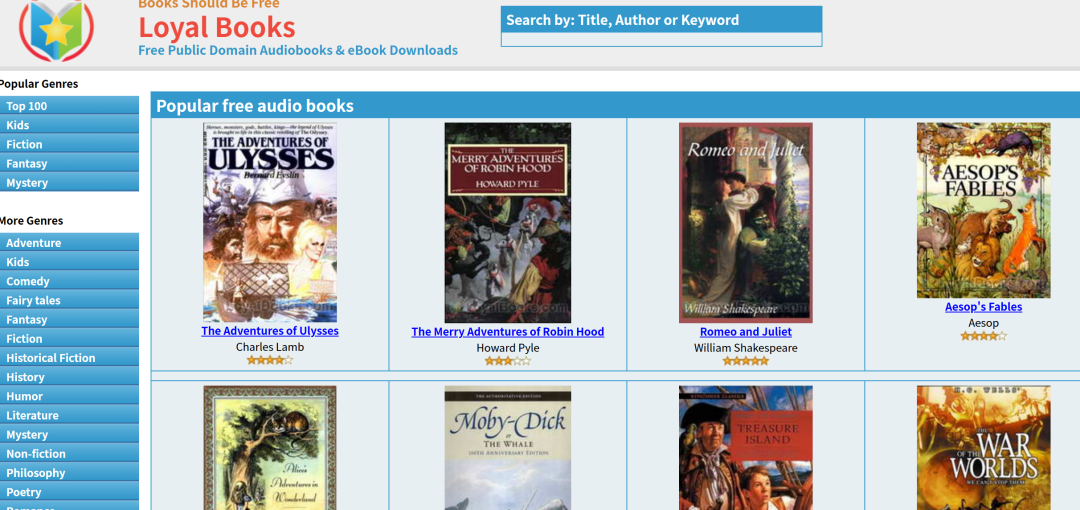Viewport: 1080px width, 510px height.
Task: Open the Merry Adventures of Robin Hood cover
Action: (508, 223)
